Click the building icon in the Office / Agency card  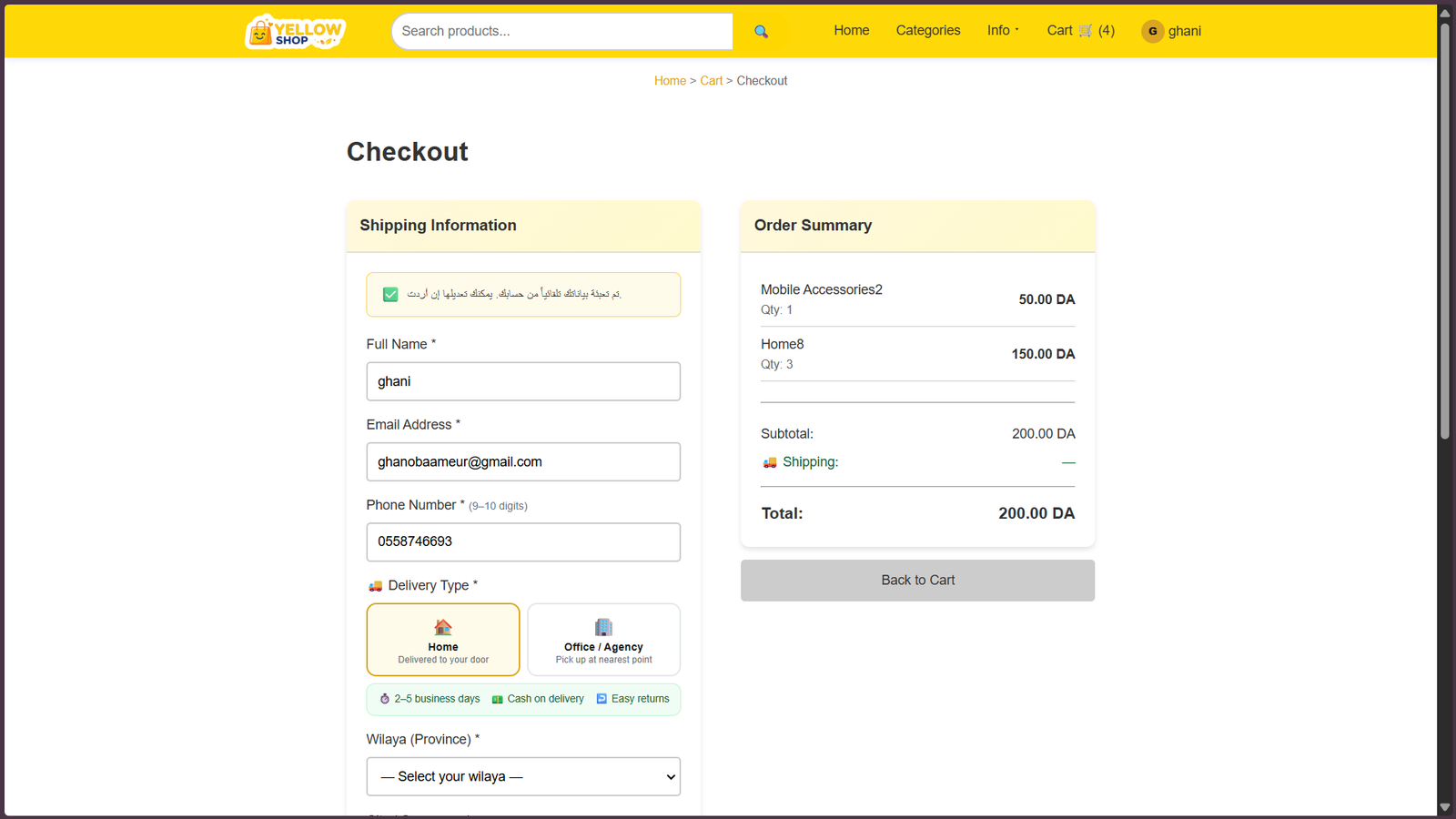pyautogui.click(x=603, y=627)
